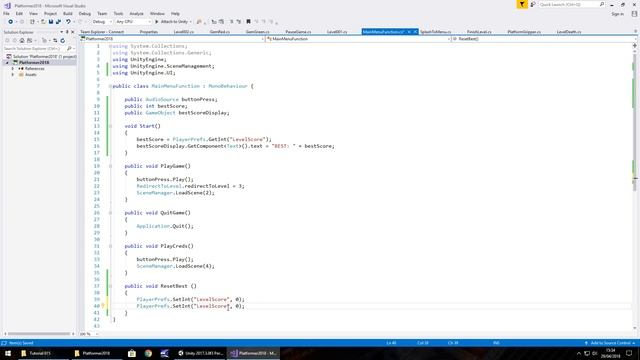Switch to the PlatformGripper.cs tab
Viewport: 640px width, 360px height.
pos(524,32)
